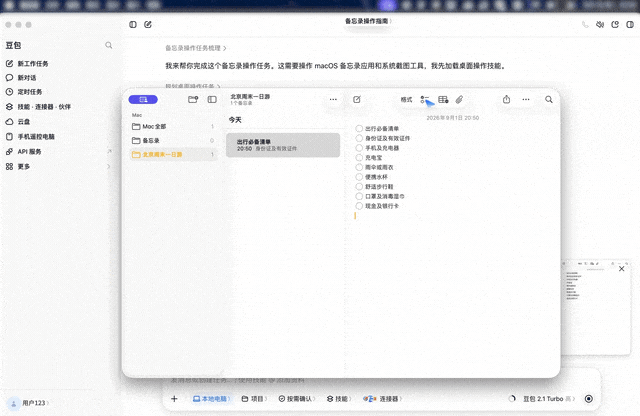
Task: Open the 格式 format menu in Notes
Action: click(x=406, y=100)
